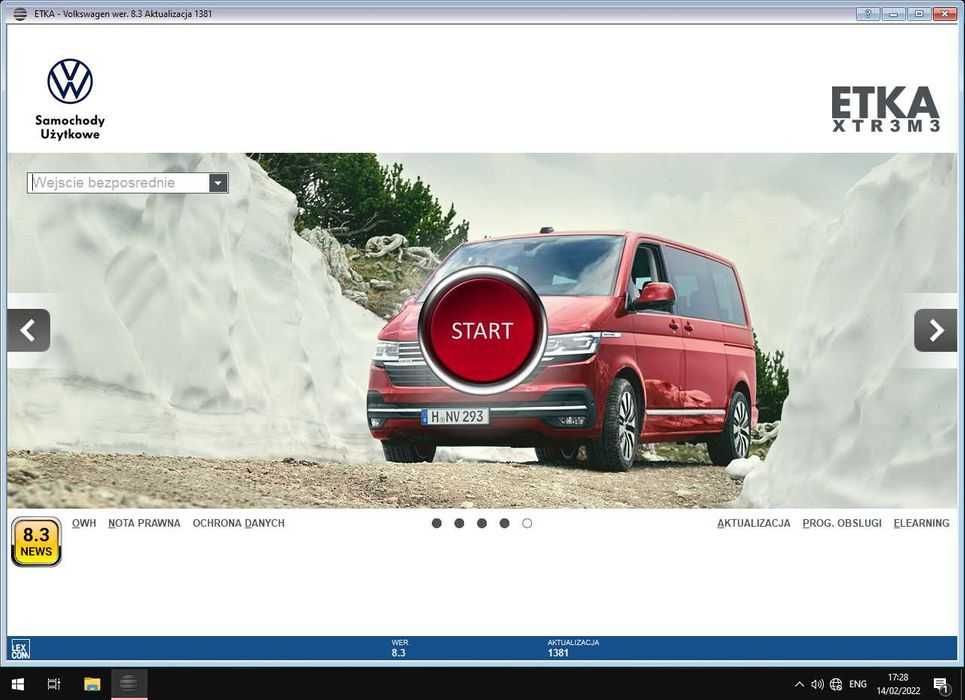
Task: Open the PROG. OBSLUGI link
Action: click(842, 523)
